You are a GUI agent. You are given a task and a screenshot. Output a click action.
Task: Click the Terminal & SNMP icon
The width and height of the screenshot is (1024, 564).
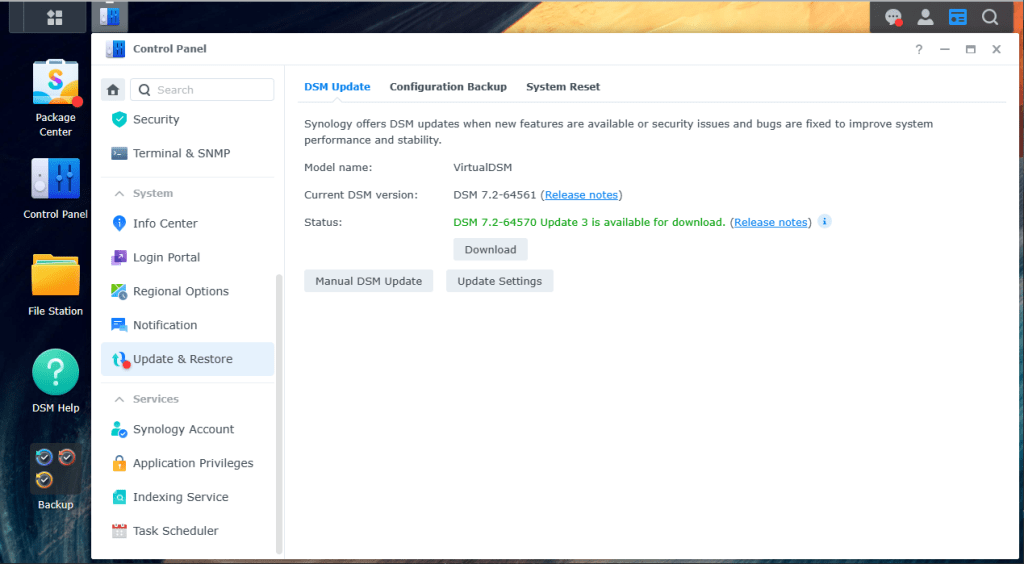pos(119,153)
